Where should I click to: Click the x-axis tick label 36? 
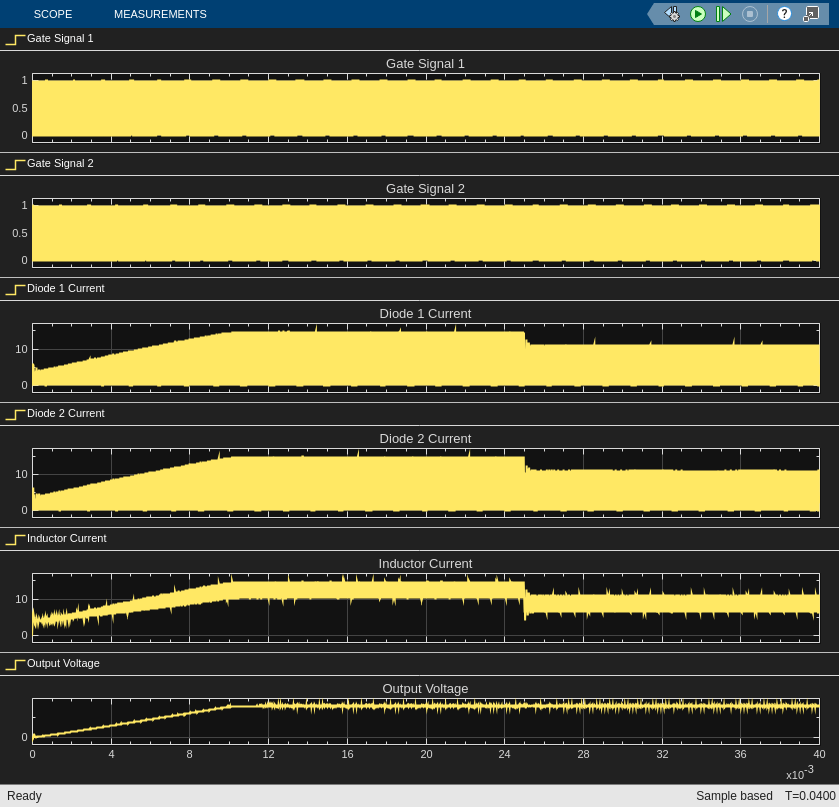(x=741, y=755)
